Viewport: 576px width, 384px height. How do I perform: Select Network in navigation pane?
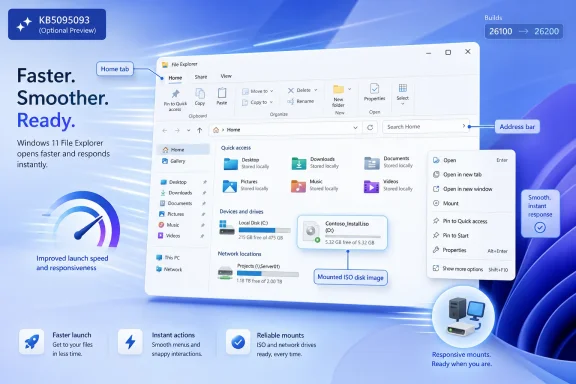pyautogui.click(x=169, y=269)
